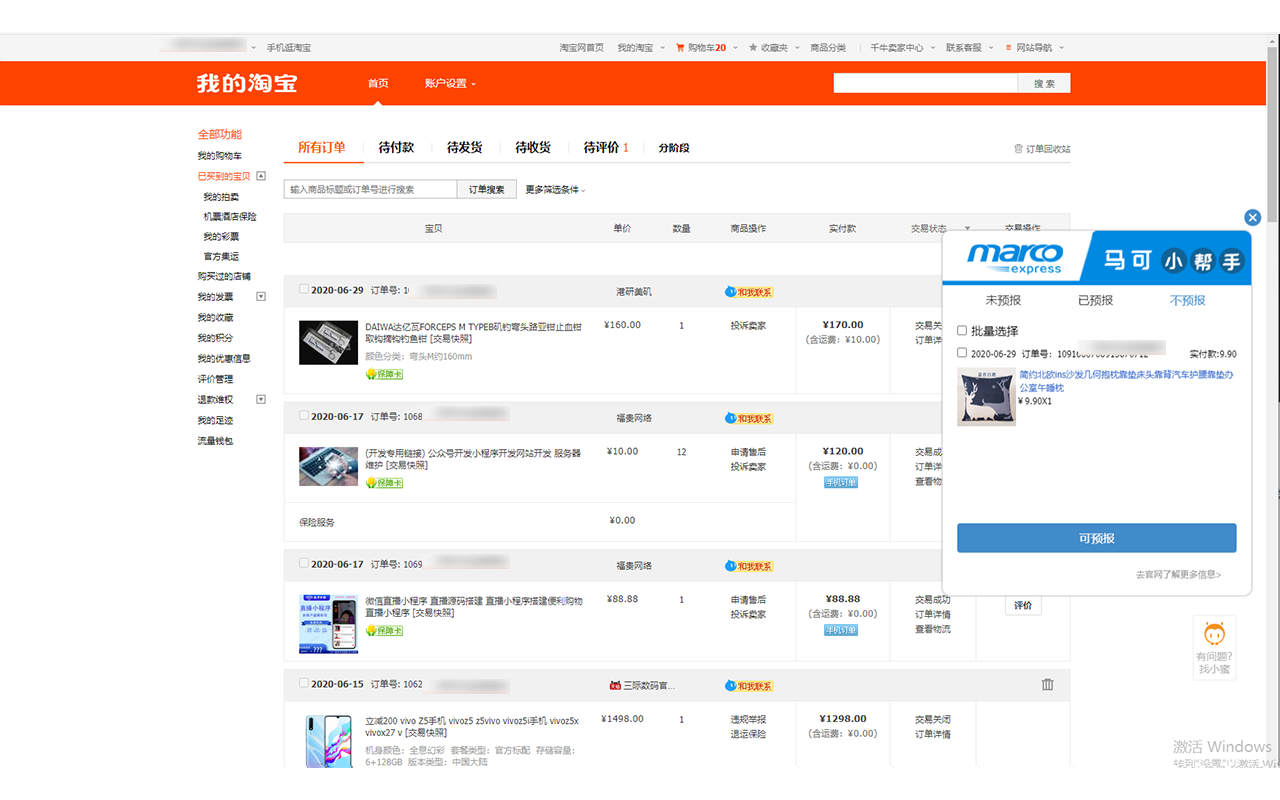
Task: Click 保障卡 badge on 公众号开发 item
Action: pos(384,482)
